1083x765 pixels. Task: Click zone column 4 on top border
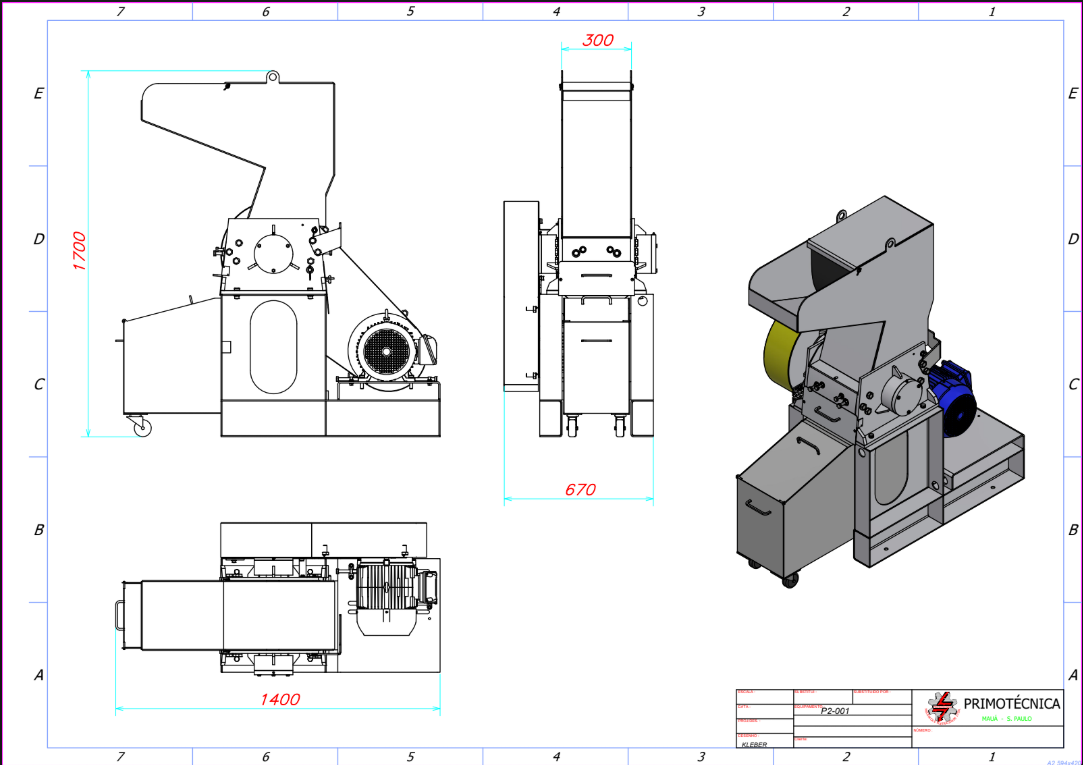pyautogui.click(x=556, y=11)
